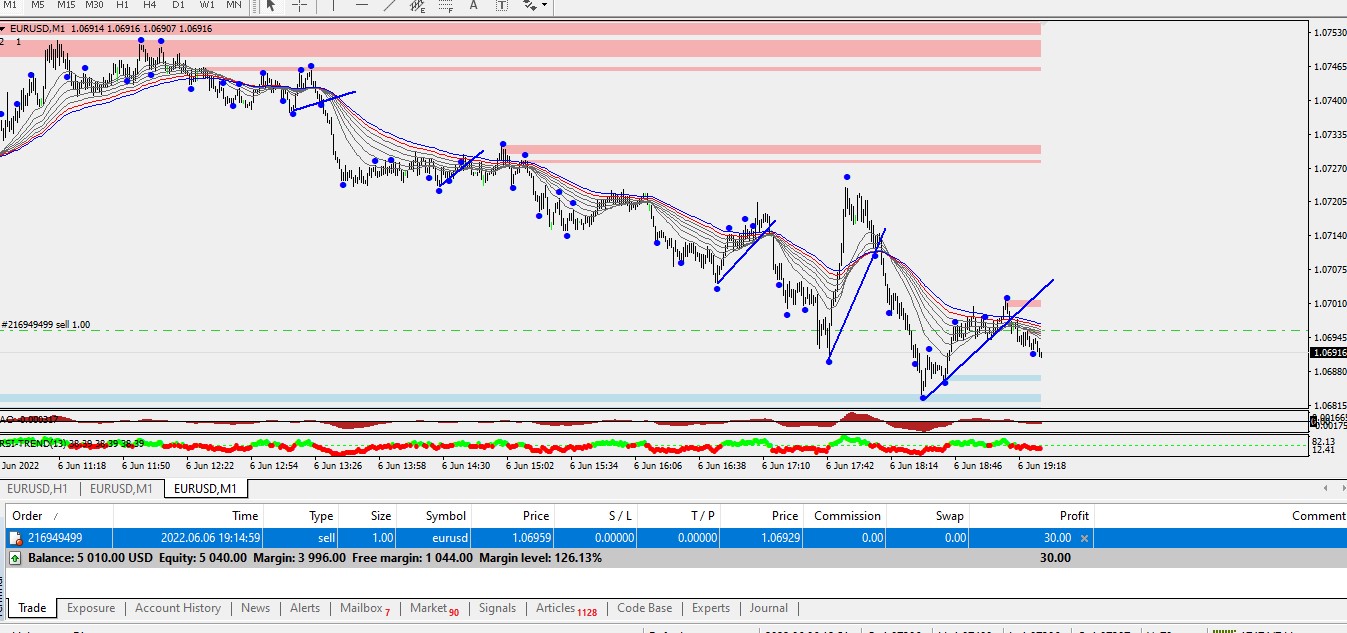Switch chart to M30 timeframe
Screen dimensions: 1347x633
tap(94, 5)
